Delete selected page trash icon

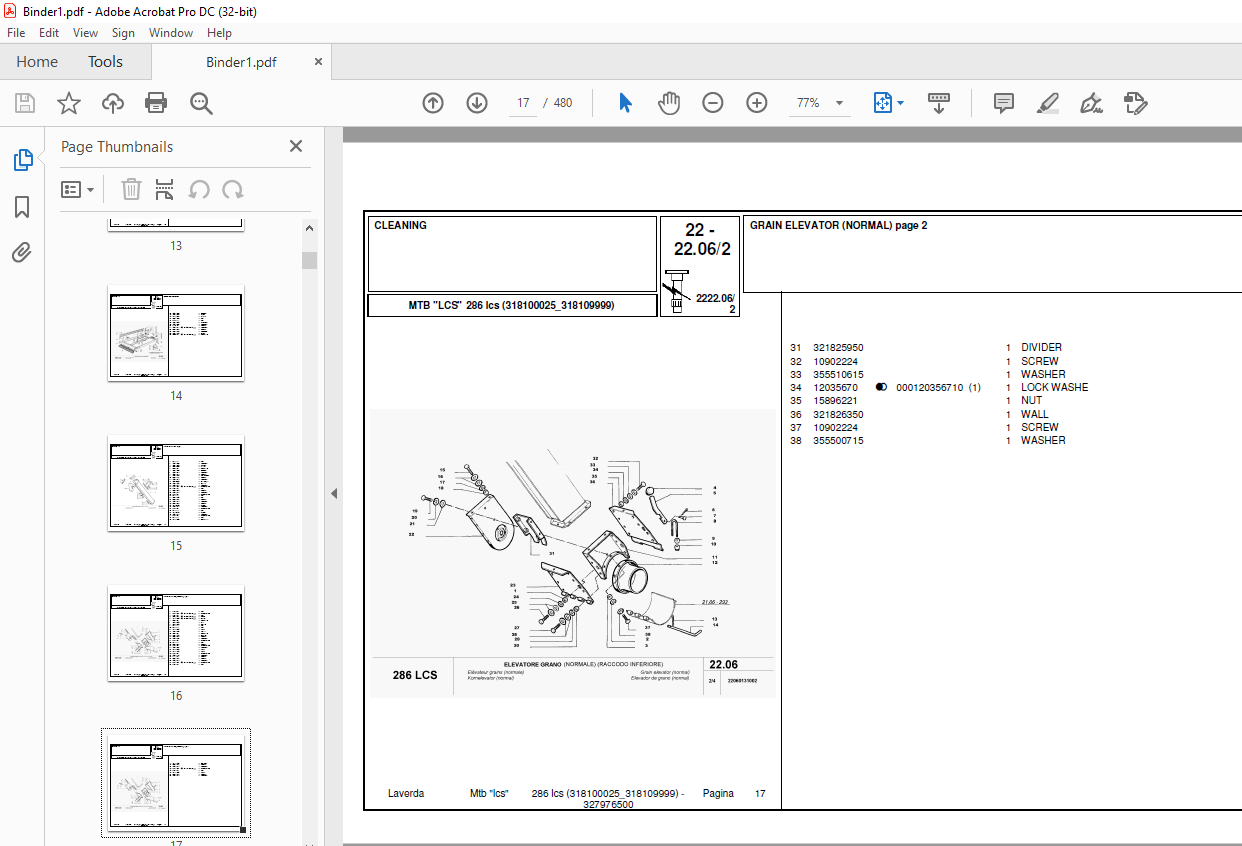pos(131,190)
